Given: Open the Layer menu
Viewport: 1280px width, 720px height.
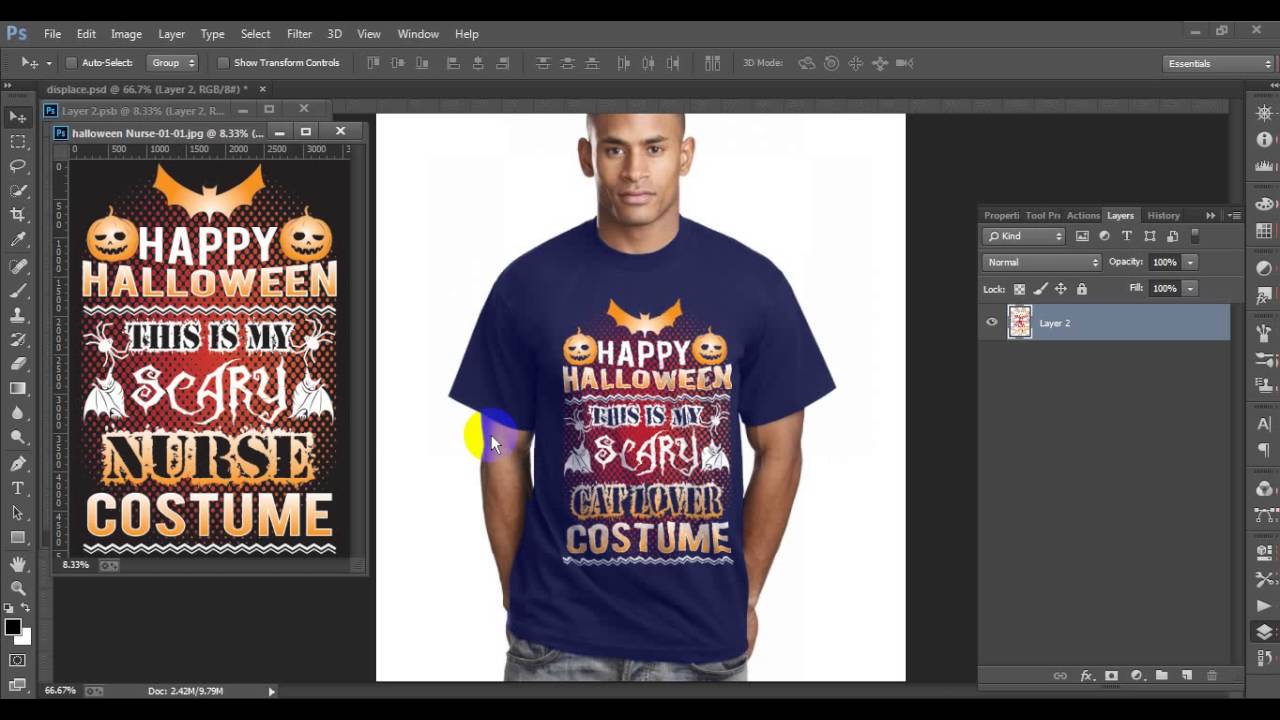Looking at the screenshot, I should tap(171, 34).
